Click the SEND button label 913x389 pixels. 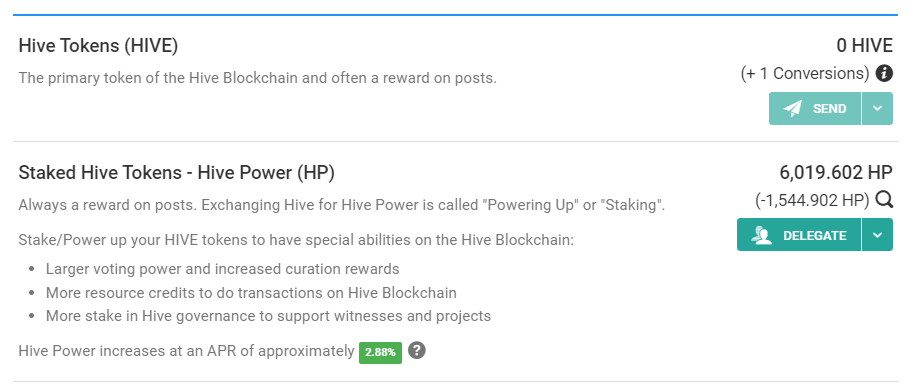pos(830,109)
